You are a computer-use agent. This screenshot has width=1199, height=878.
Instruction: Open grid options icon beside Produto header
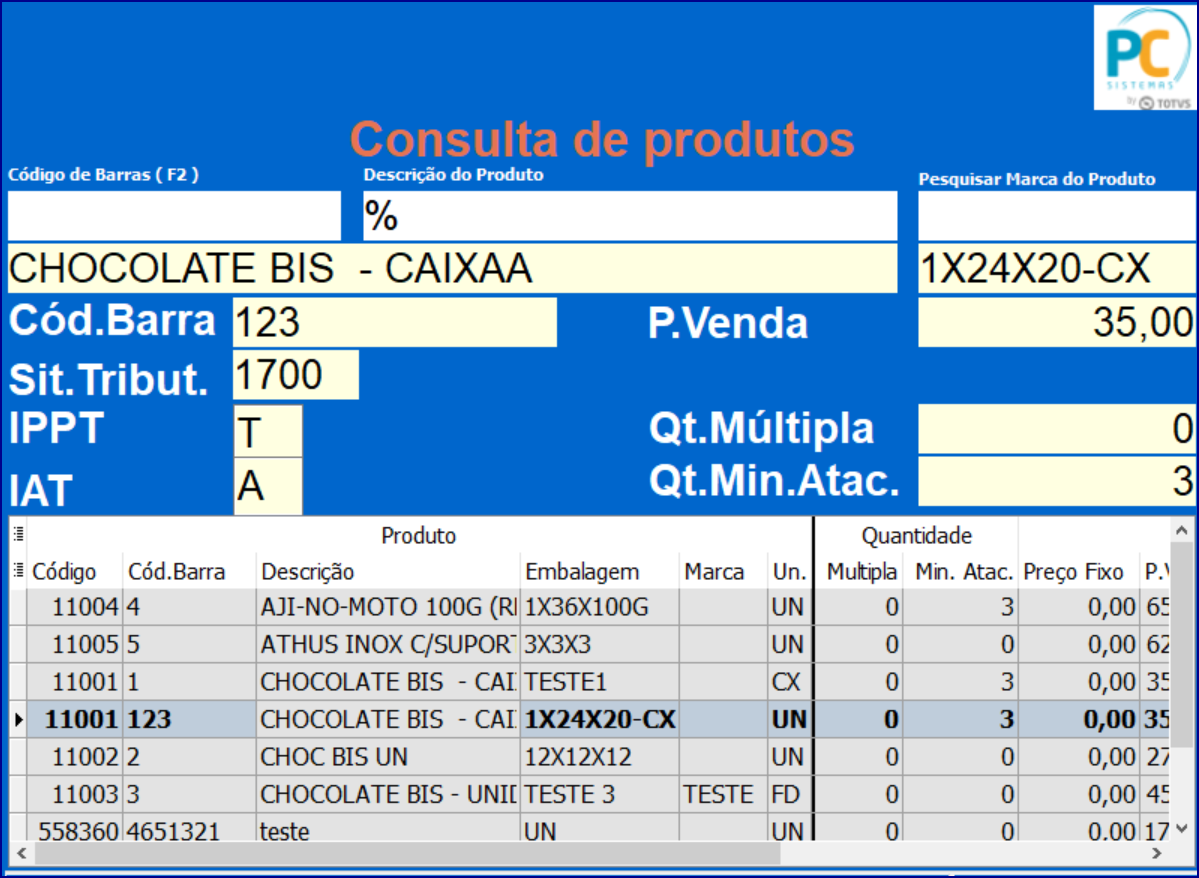click(x=19, y=534)
